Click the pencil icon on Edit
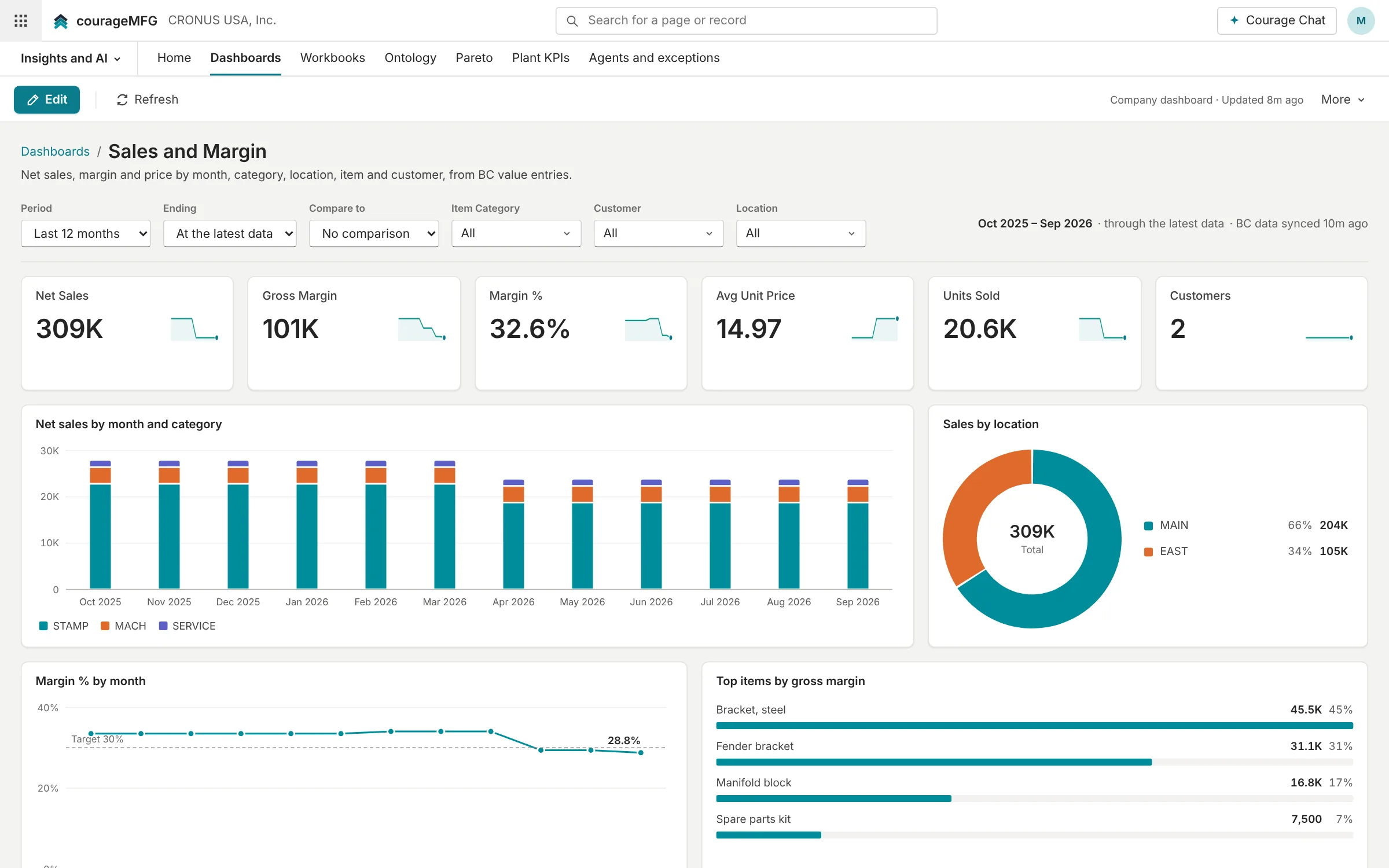Viewport: 1389px width, 868px height. click(x=33, y=100)
